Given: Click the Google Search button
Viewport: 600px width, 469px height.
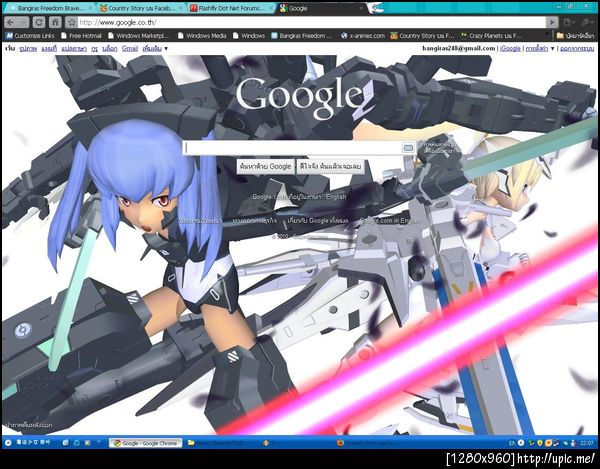Looking at the screenshot, I should tap(266, 166).
